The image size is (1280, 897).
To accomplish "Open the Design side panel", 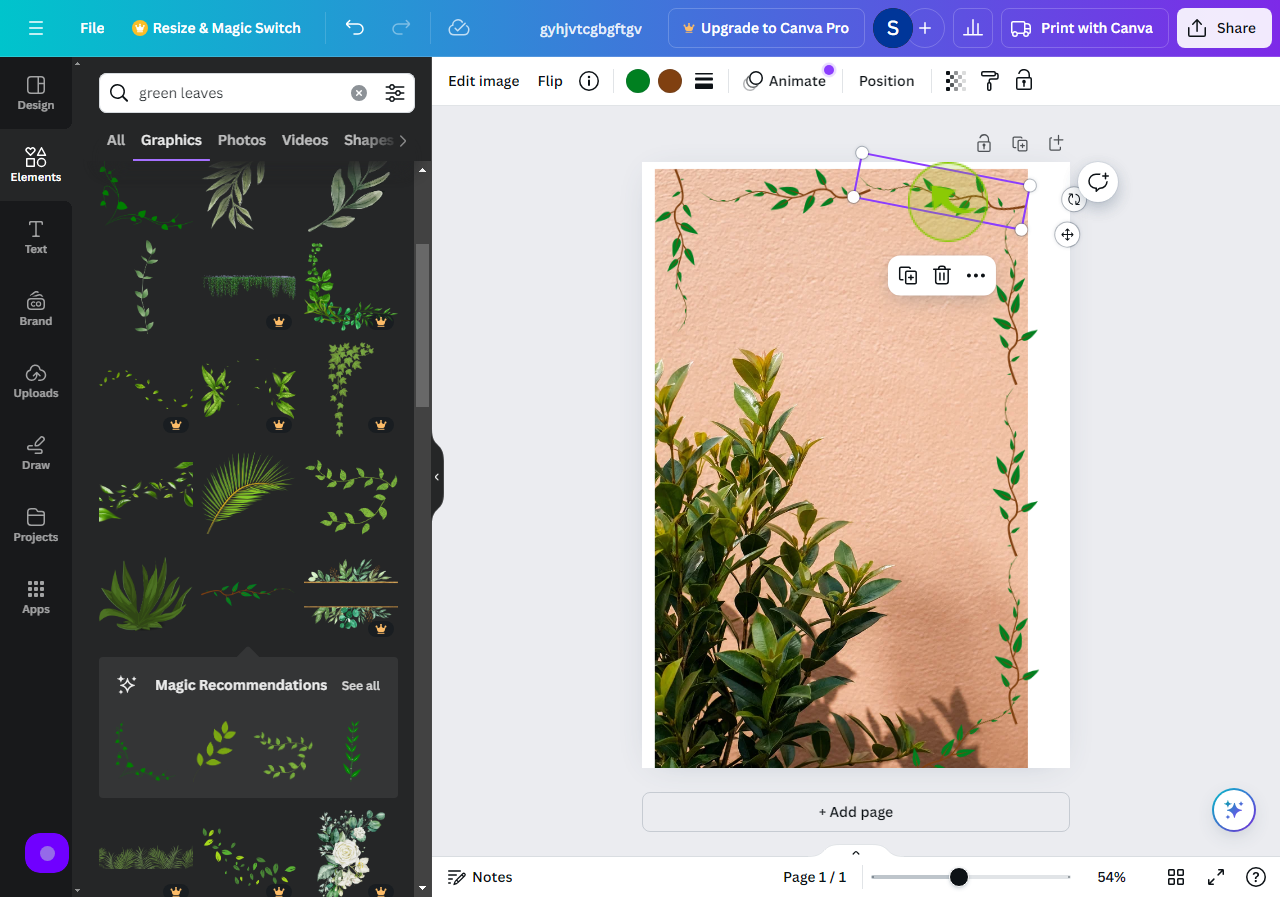I will pyautogui.click(x=36, y=93).
